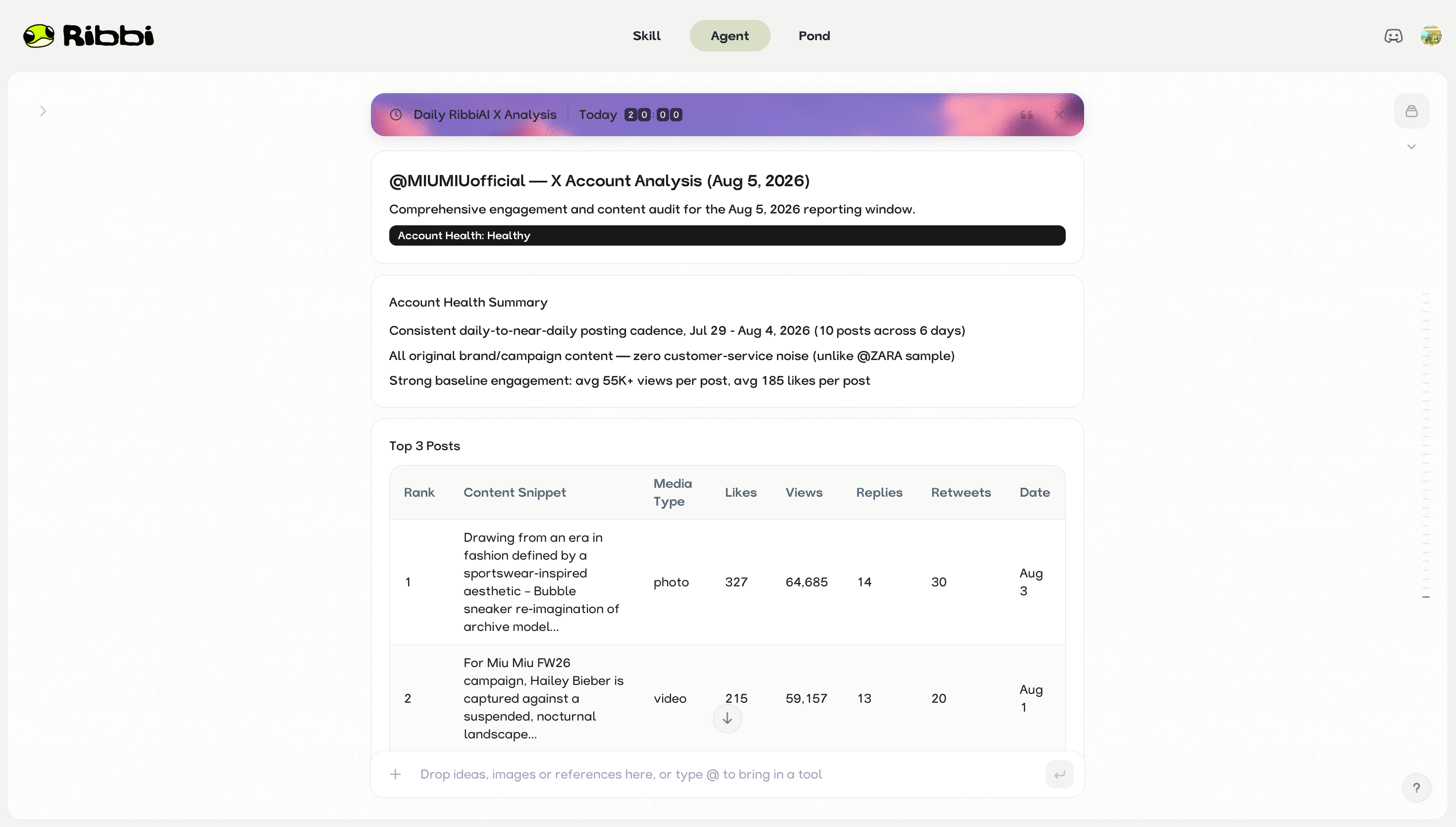Expand the left sidebar chevron
Image resolution: width=1456 pixels, height=827 pixels.
[x=43, y=111]
